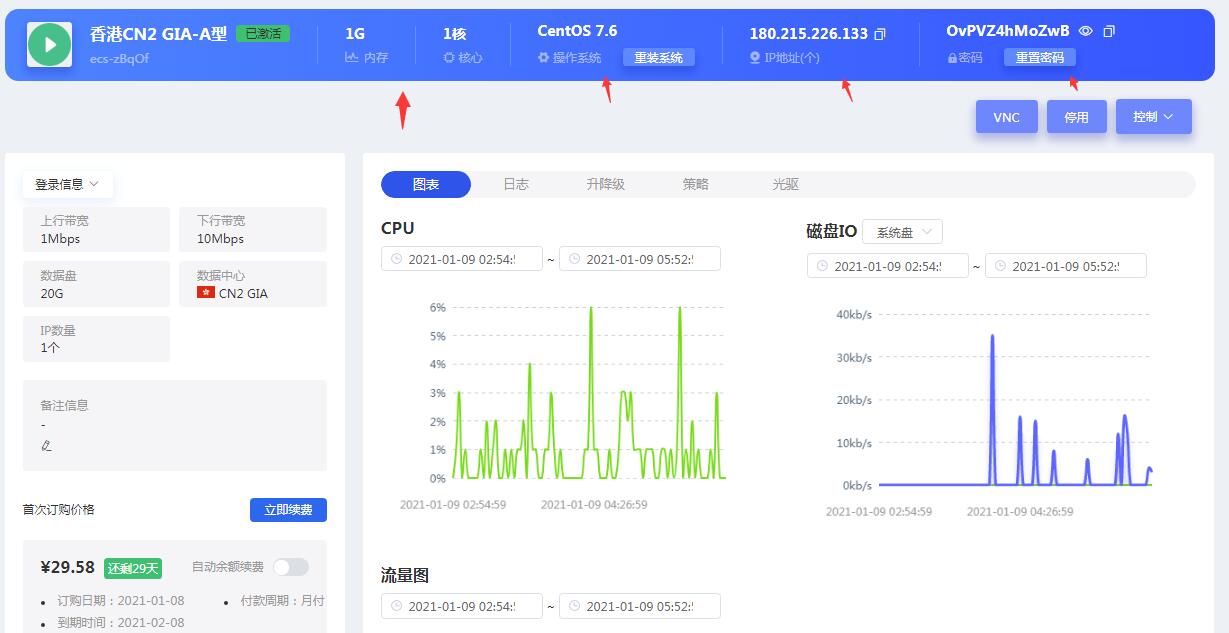Screen dimensions: 1229x633
Task: Switch to the 日志 tab
Action: click(x=516, y=184)
